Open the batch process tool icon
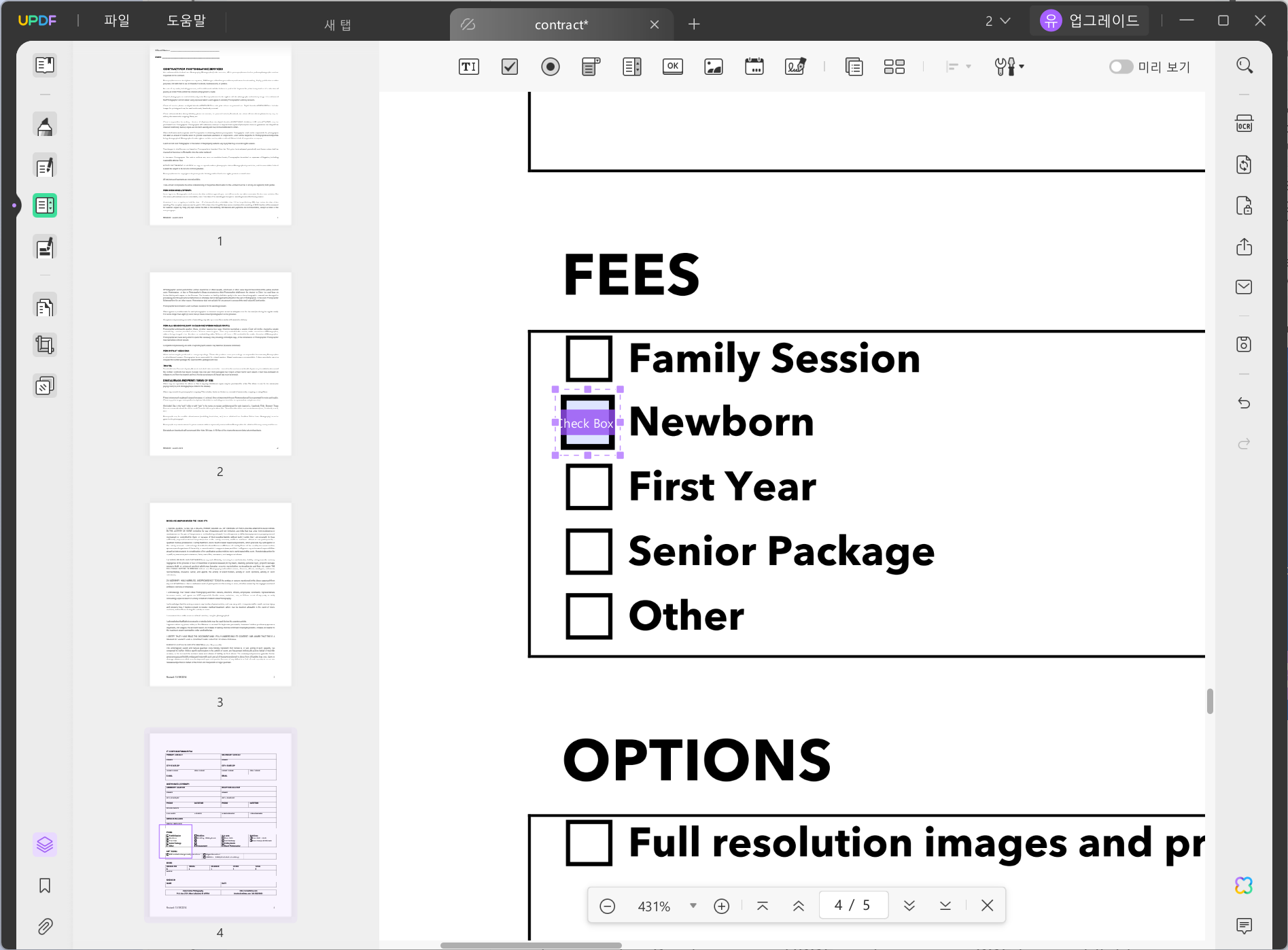Image resolution: width=1288 pixels, height=950 pixels. tap(45, 386)
